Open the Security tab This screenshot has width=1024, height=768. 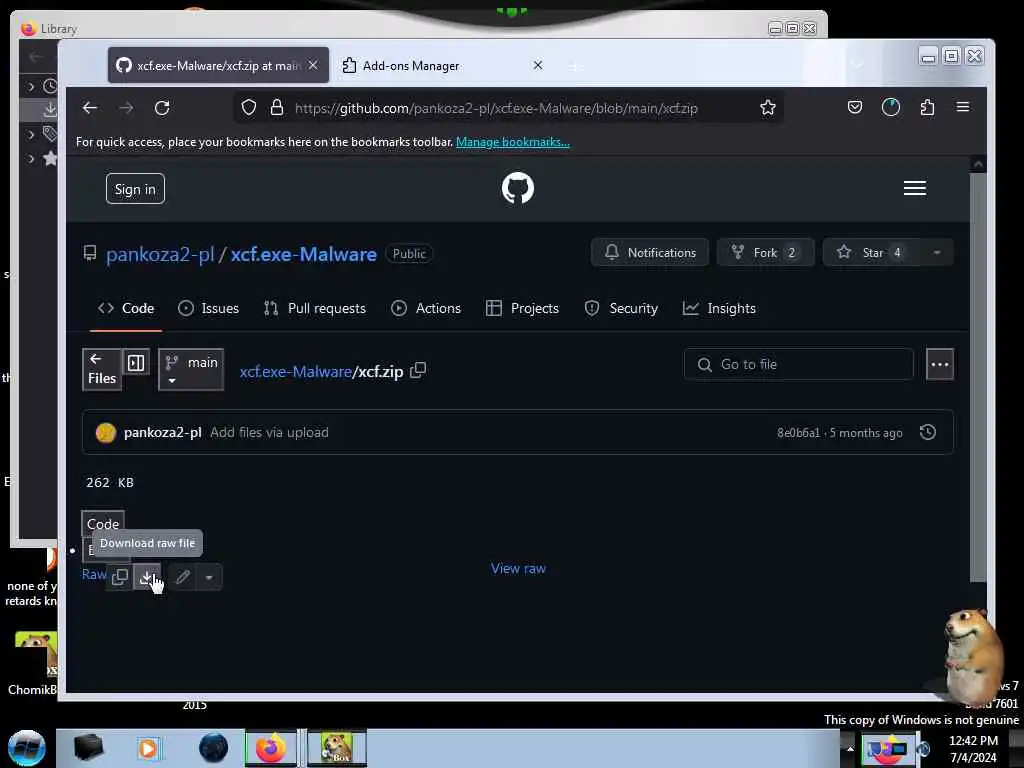tap(621, 308)
